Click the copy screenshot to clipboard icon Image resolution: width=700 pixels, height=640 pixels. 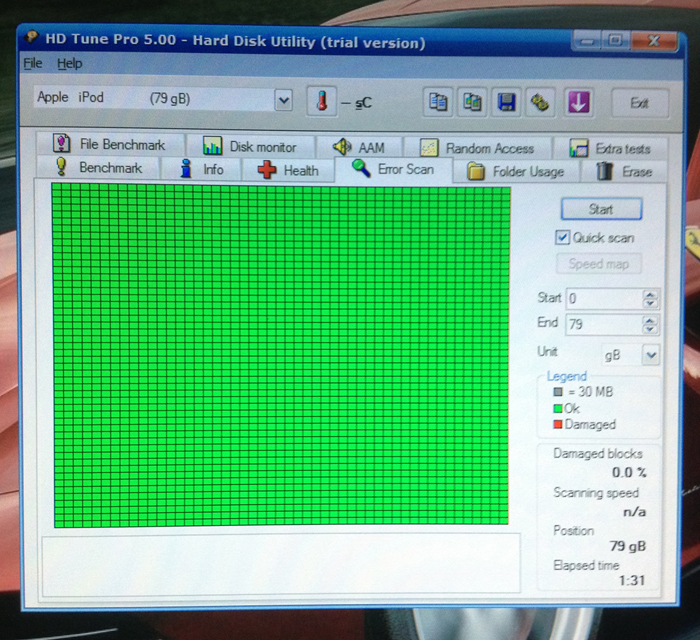[472, 102]
